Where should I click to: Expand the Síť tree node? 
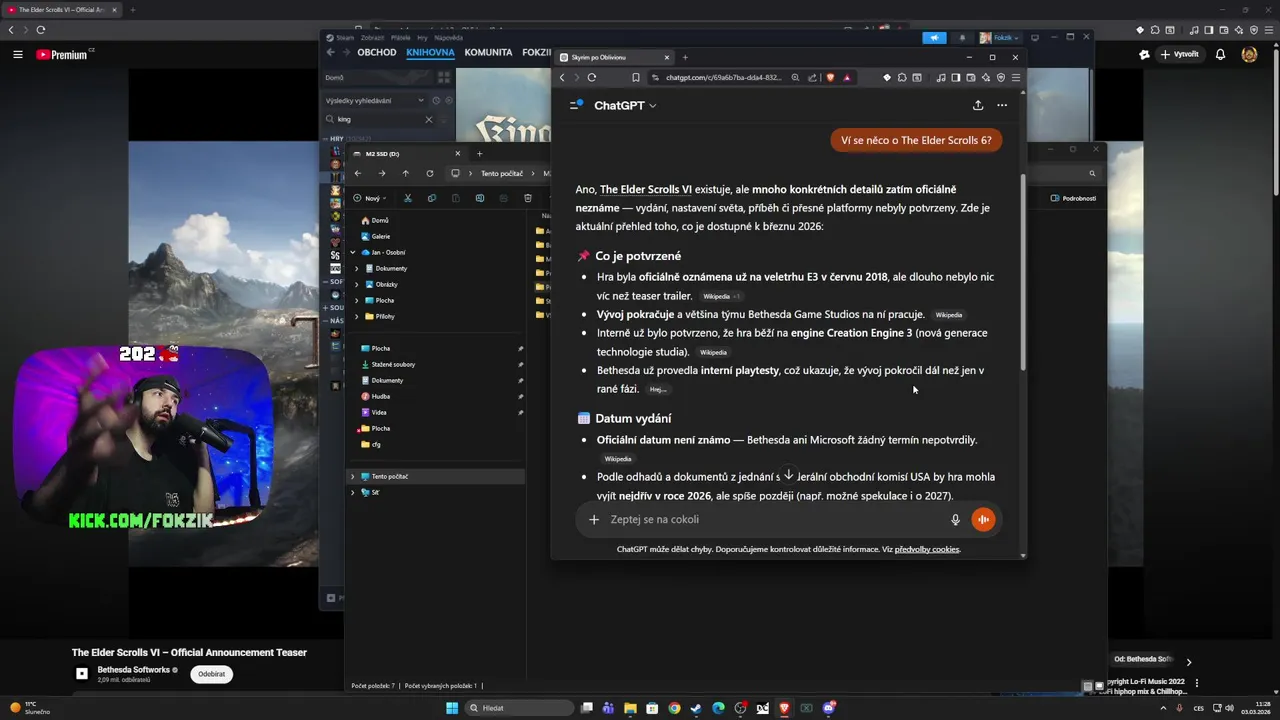click(x=353, y=492)
